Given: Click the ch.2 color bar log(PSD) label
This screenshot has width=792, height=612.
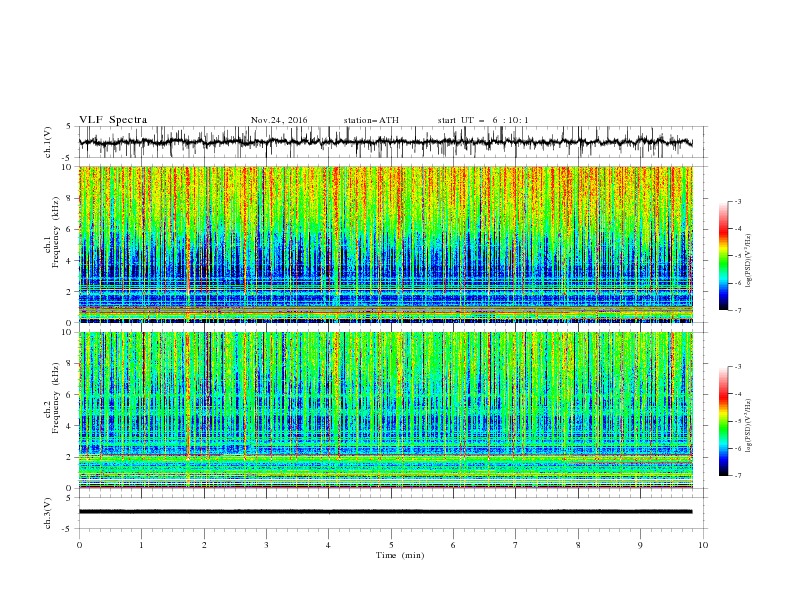Looking at the screenshot, I should pos(748,428).
